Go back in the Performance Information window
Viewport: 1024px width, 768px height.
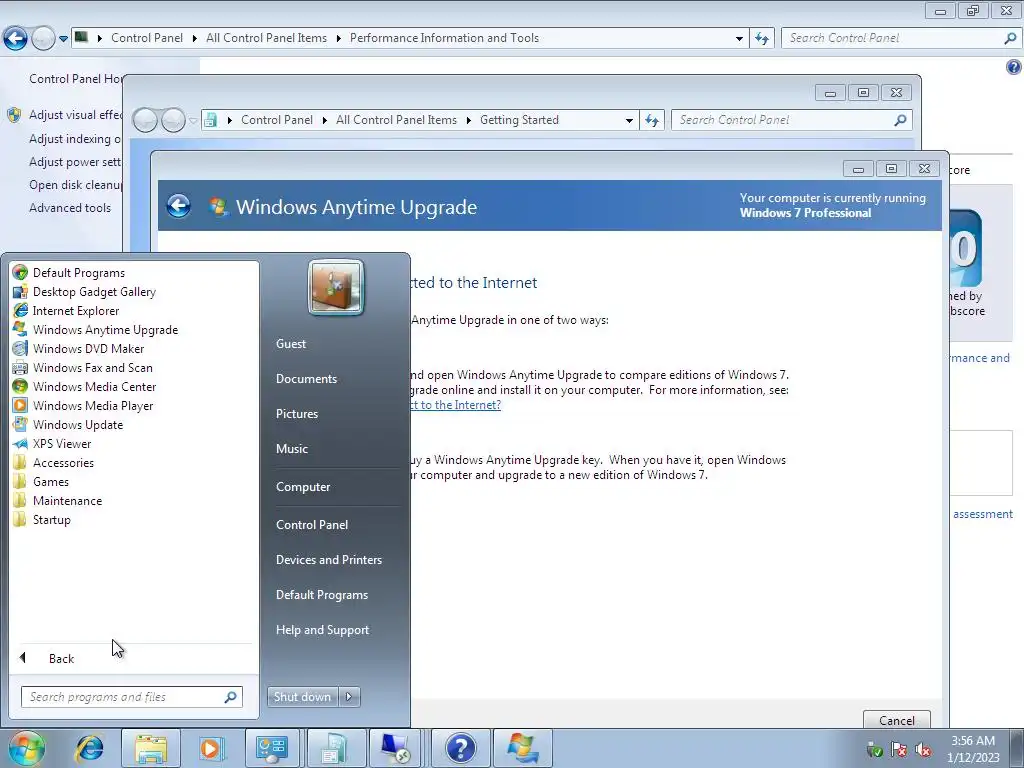[15, 39]
